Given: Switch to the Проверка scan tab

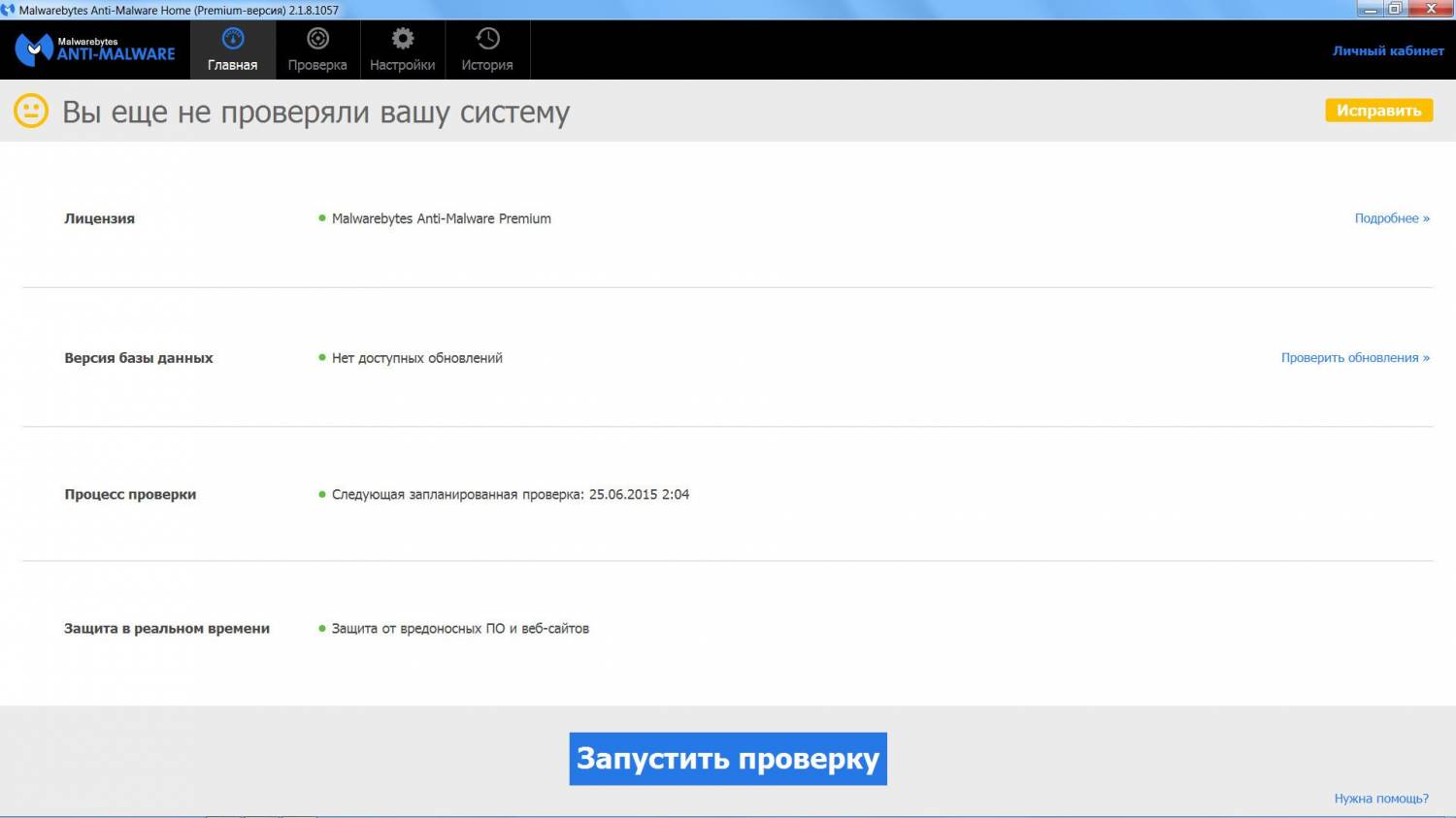Looking at the screenshot, I should tap(317, 49).
